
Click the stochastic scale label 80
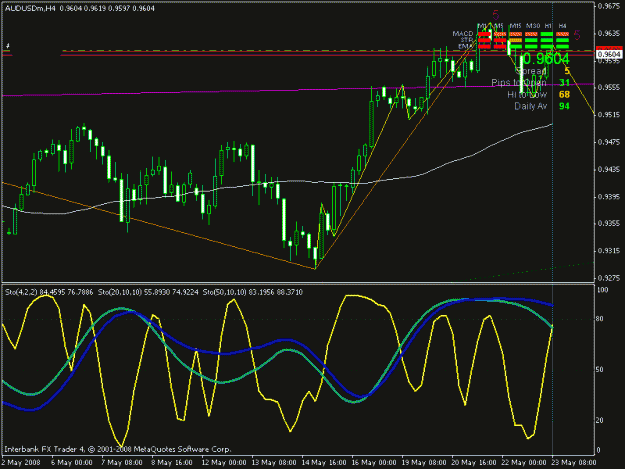point(600,319)
